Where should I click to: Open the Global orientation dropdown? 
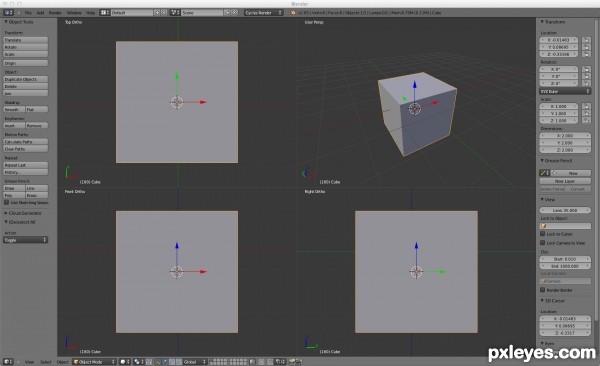194,361
